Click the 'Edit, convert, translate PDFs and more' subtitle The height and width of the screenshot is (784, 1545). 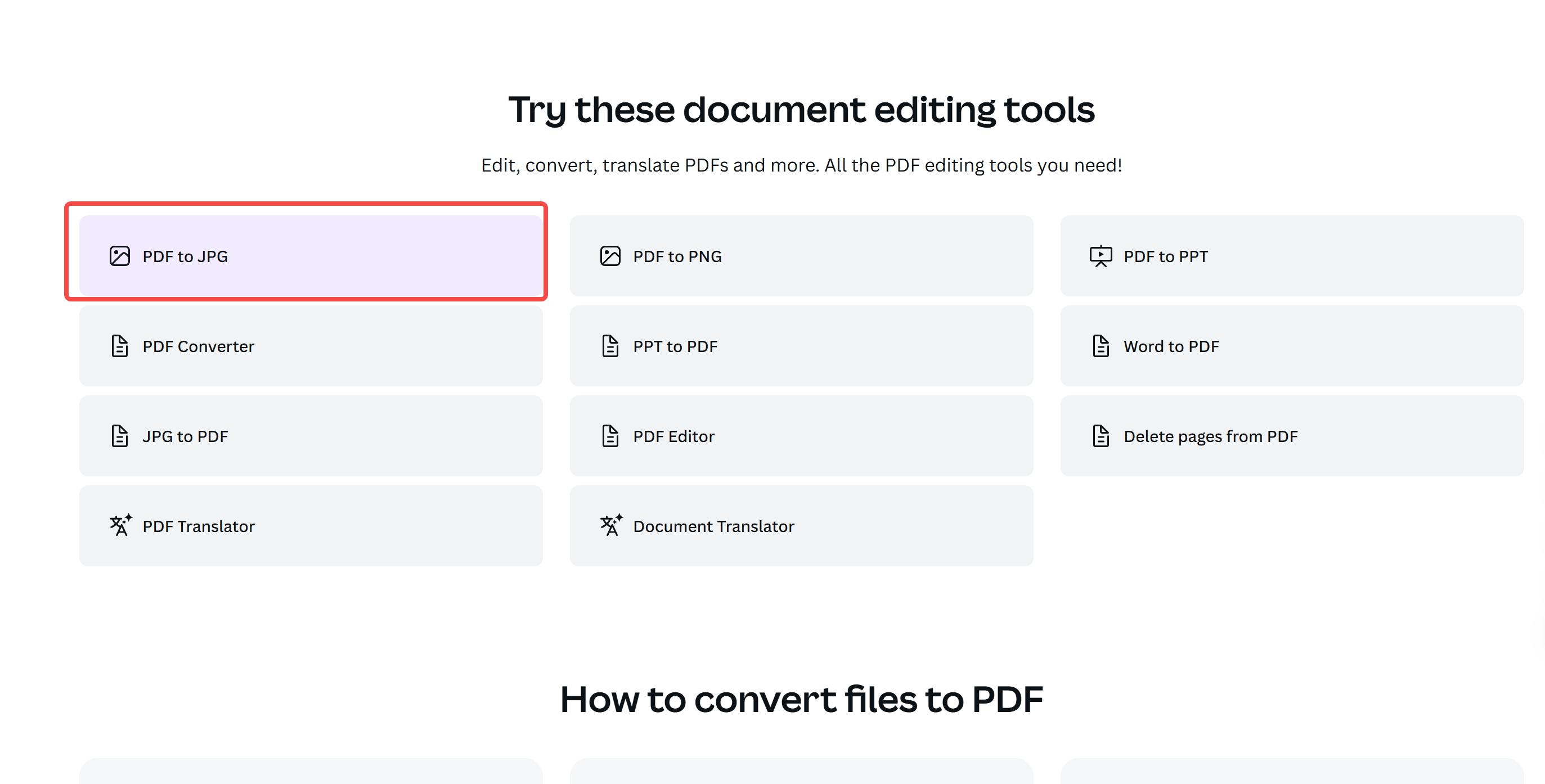801,165
